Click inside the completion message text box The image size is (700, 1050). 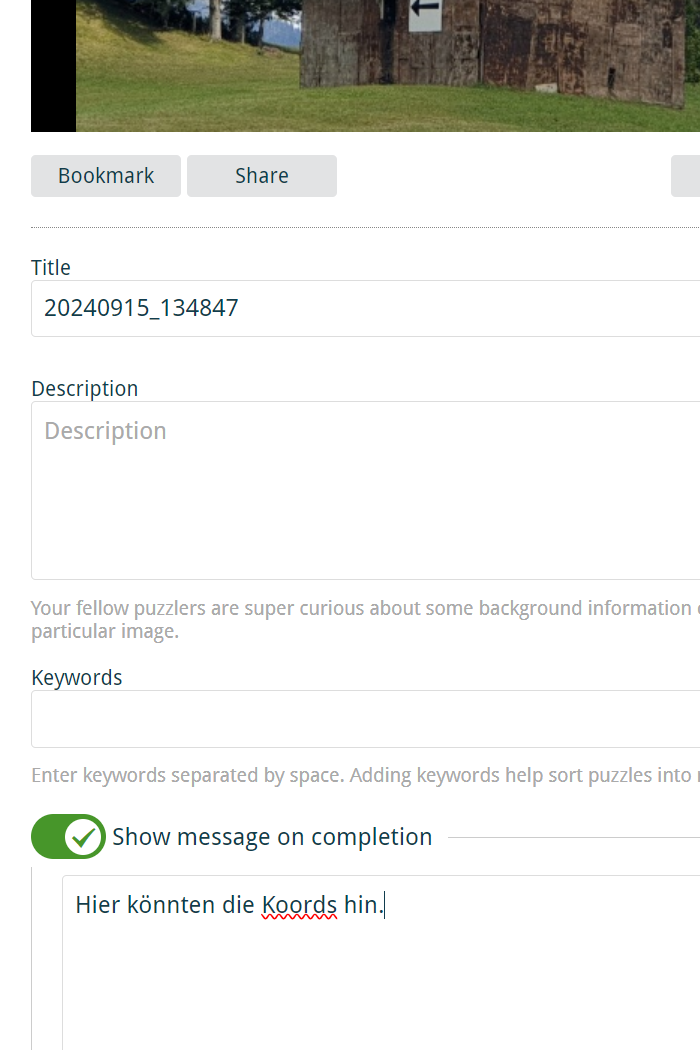coord(381,963)
